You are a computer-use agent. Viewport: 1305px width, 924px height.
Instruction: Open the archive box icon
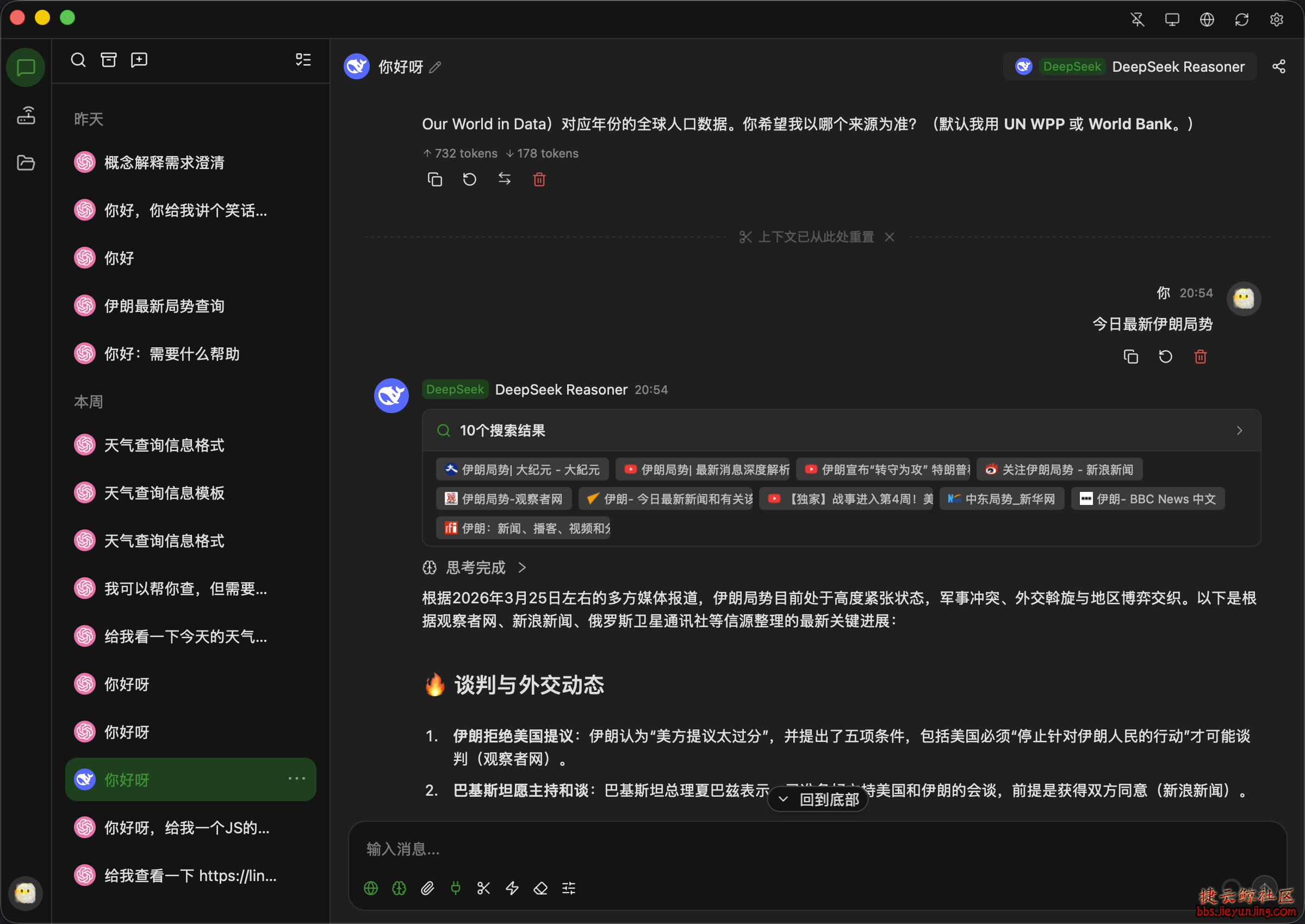point(109,60)
